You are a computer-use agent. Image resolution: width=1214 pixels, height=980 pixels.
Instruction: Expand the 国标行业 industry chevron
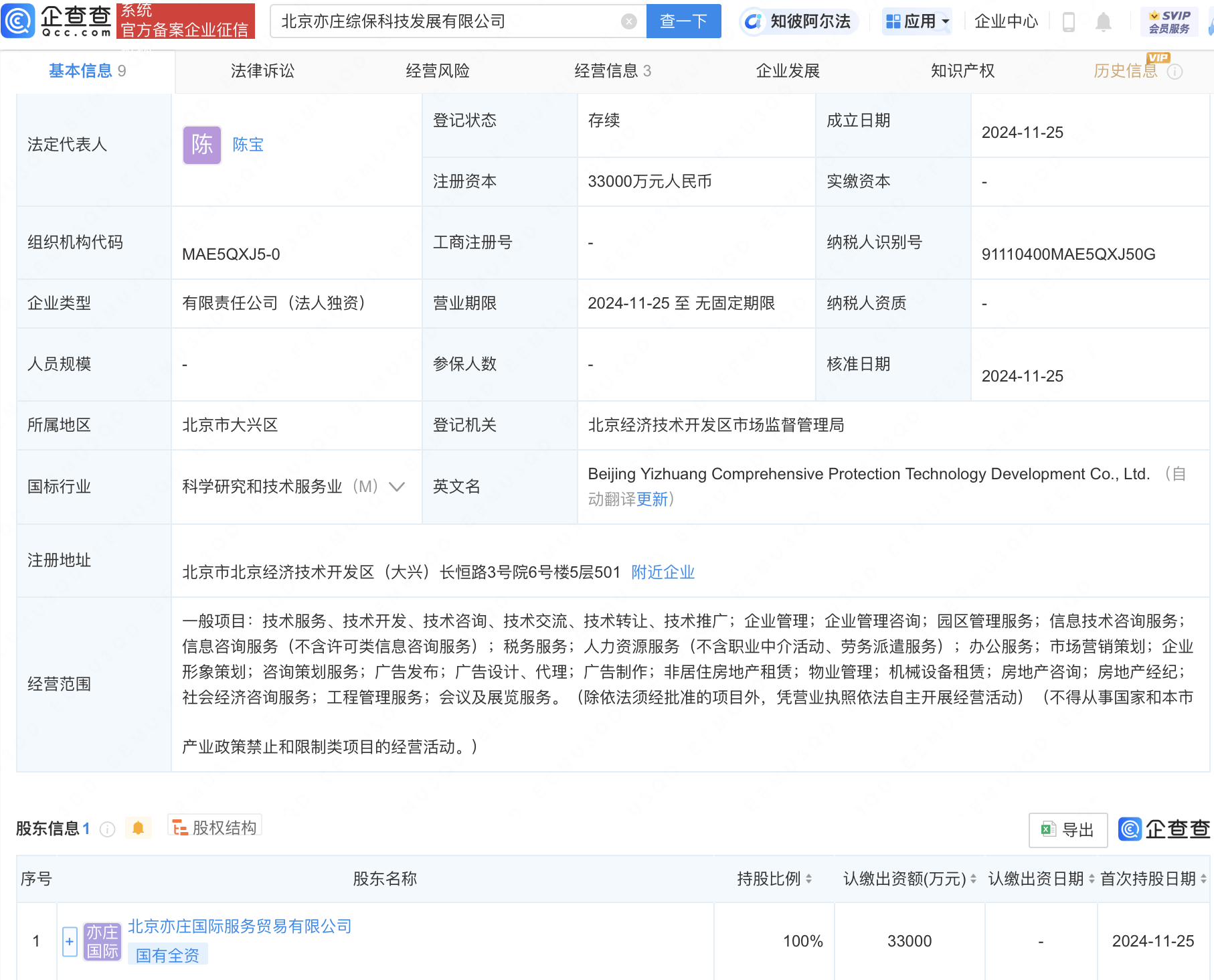pyautogui.click(x=397, y=487)
